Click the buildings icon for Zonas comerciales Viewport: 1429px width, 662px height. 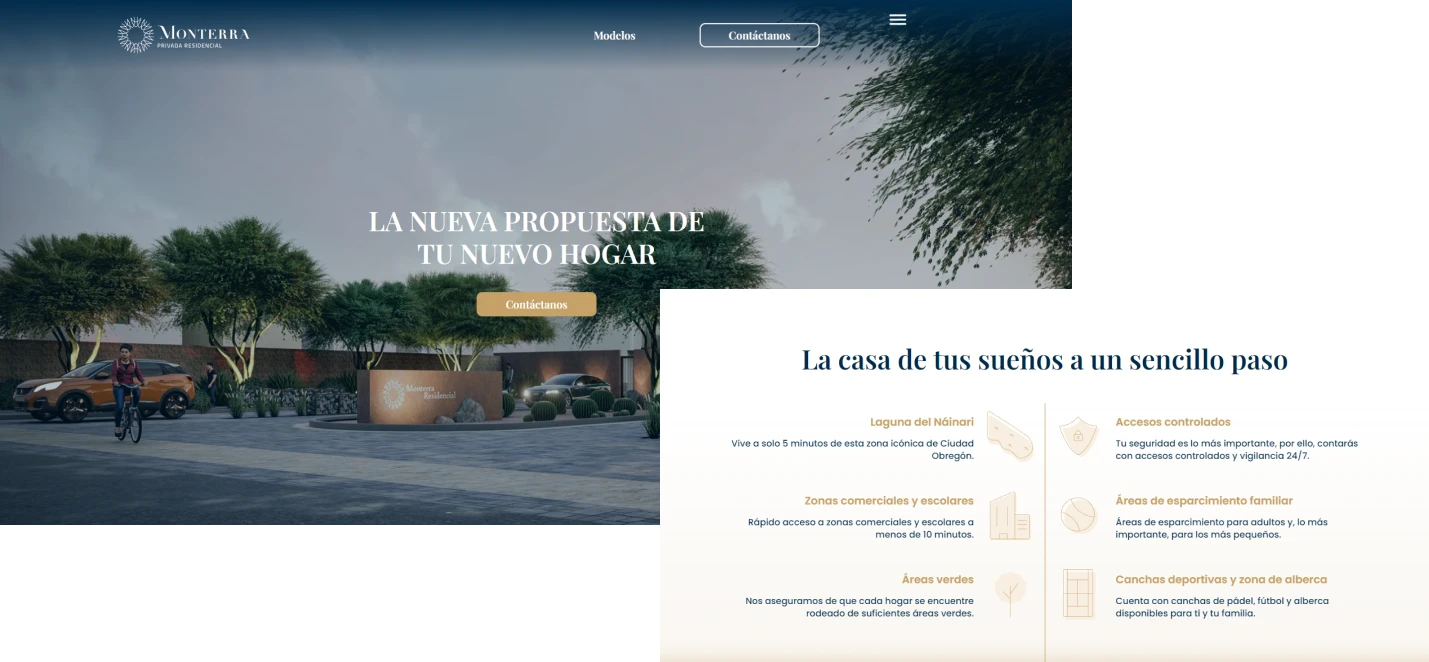pos(1009,516)
